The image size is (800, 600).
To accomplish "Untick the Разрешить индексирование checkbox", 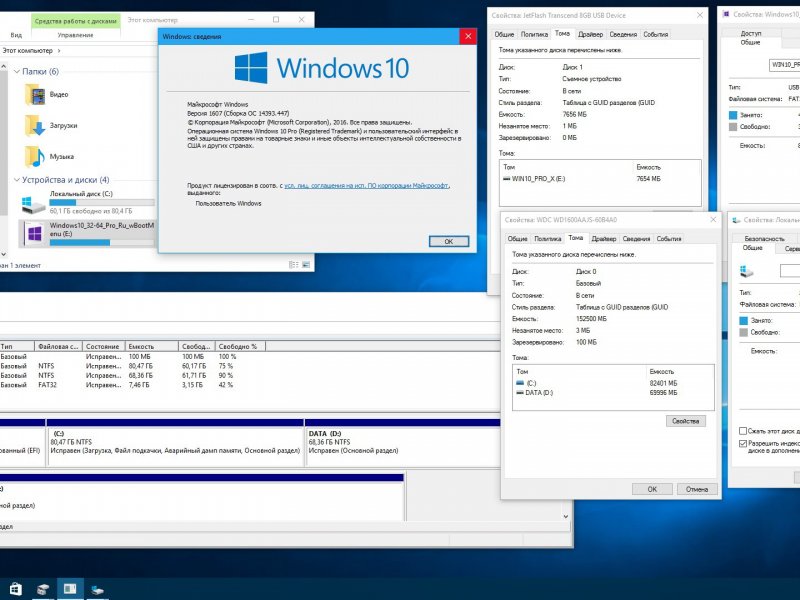I will click(x=743, y=444).
